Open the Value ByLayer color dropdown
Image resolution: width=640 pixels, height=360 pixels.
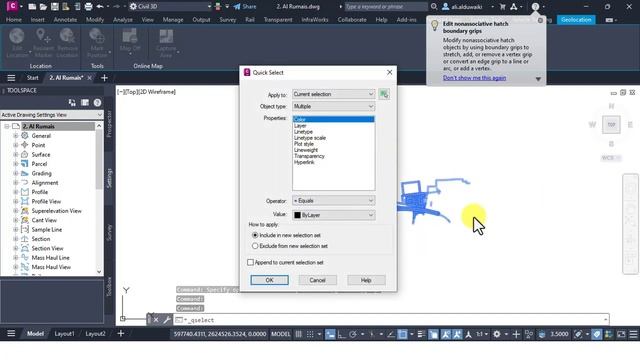pyautogui.click(x=333, y=215)
